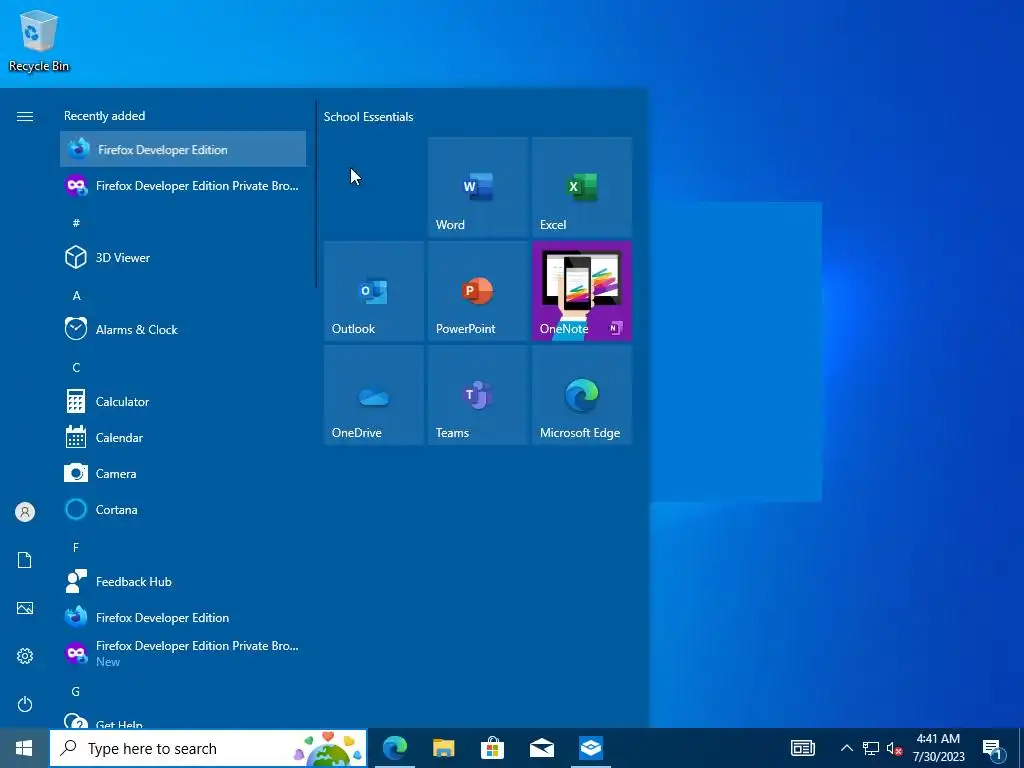Open the Outlook tile

(374, 291)
